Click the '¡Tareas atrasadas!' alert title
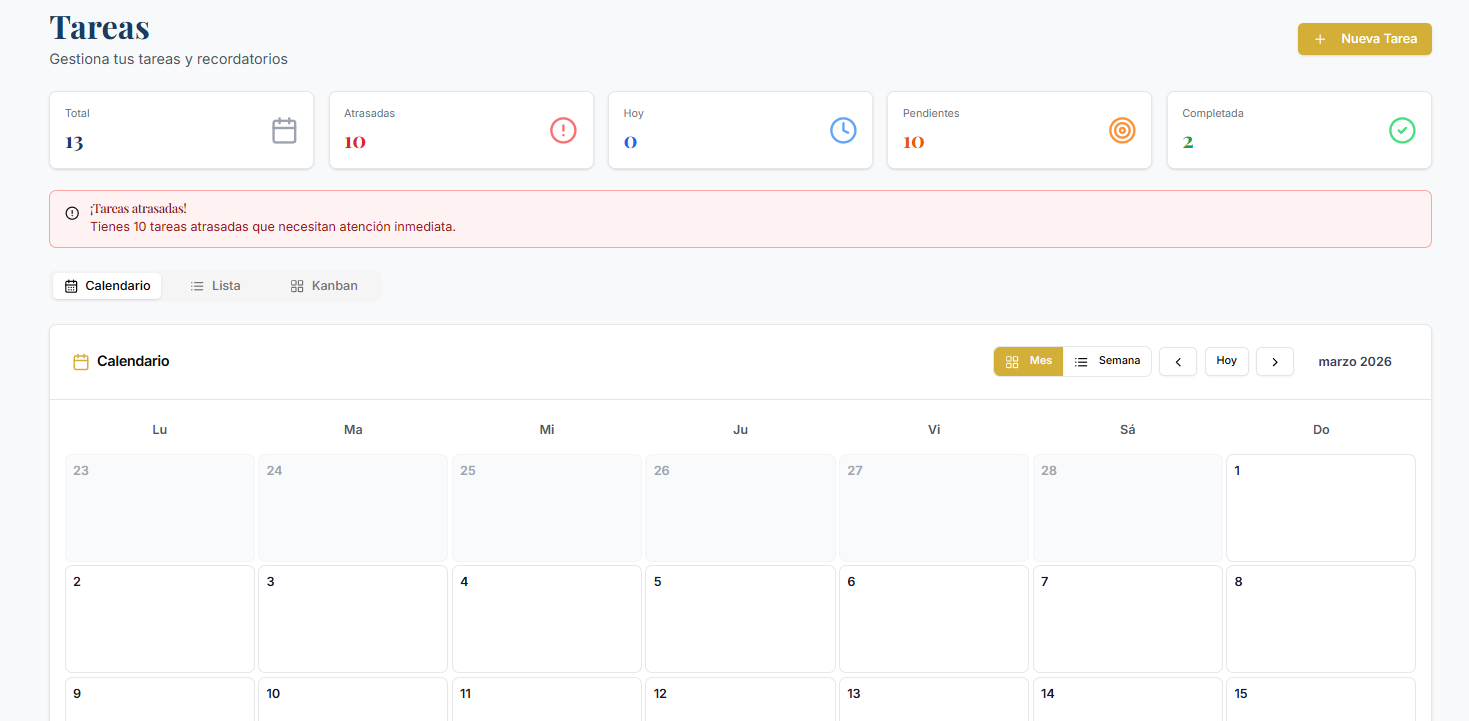This screenshot has width=1469, height=721. point(138,209)
